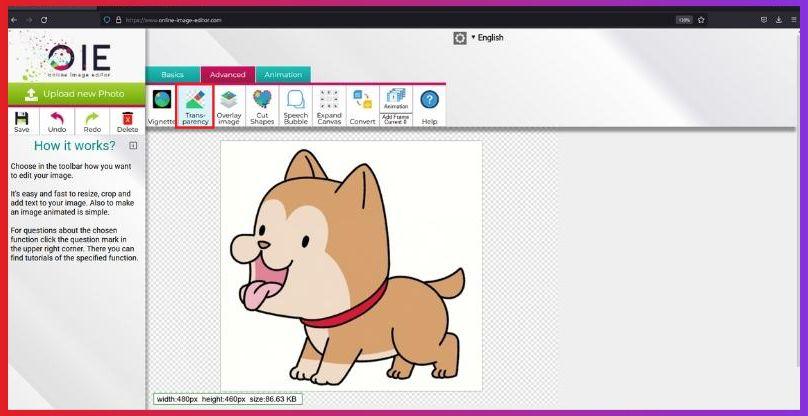Save the image with Save icon
Image resolution: width=808 pixels, height=416 pixels.
[x=21, y=122]
